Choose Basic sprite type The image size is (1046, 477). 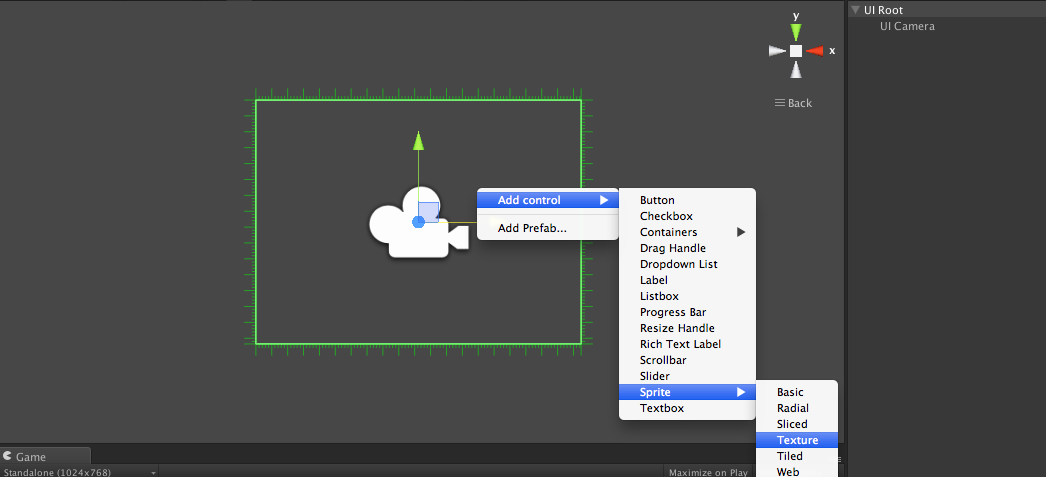click(x=797, y=392)
